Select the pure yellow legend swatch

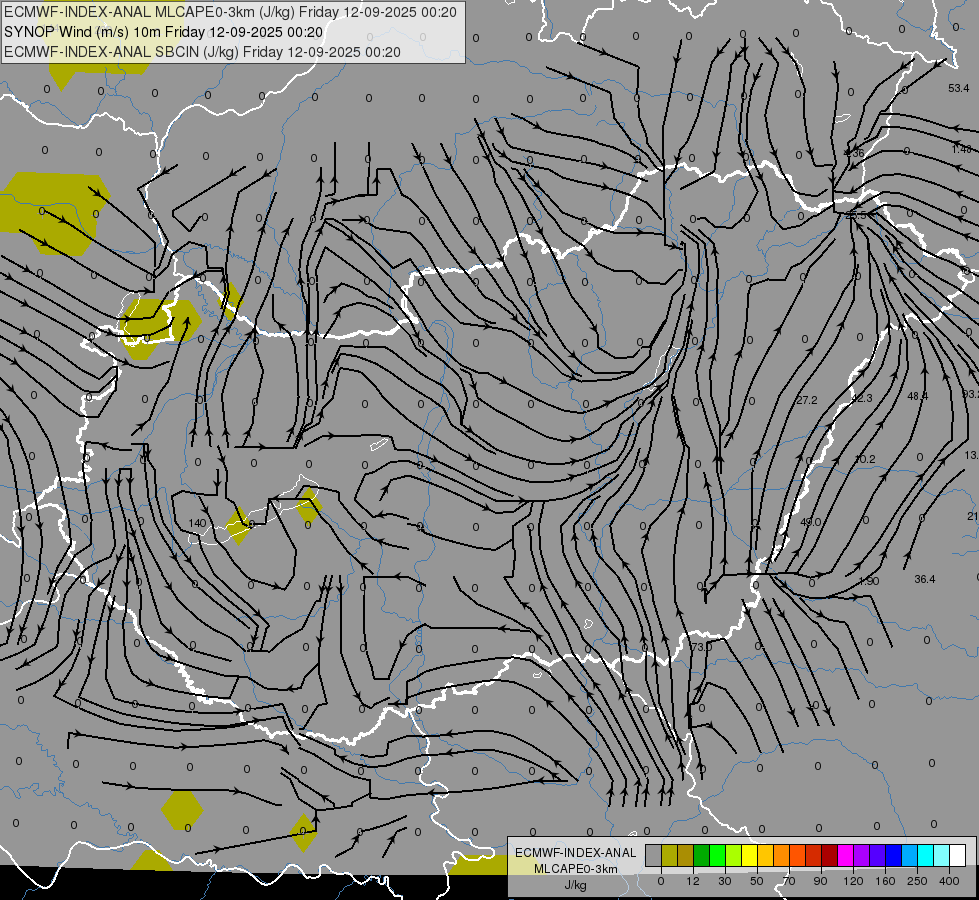pos(750,855)
